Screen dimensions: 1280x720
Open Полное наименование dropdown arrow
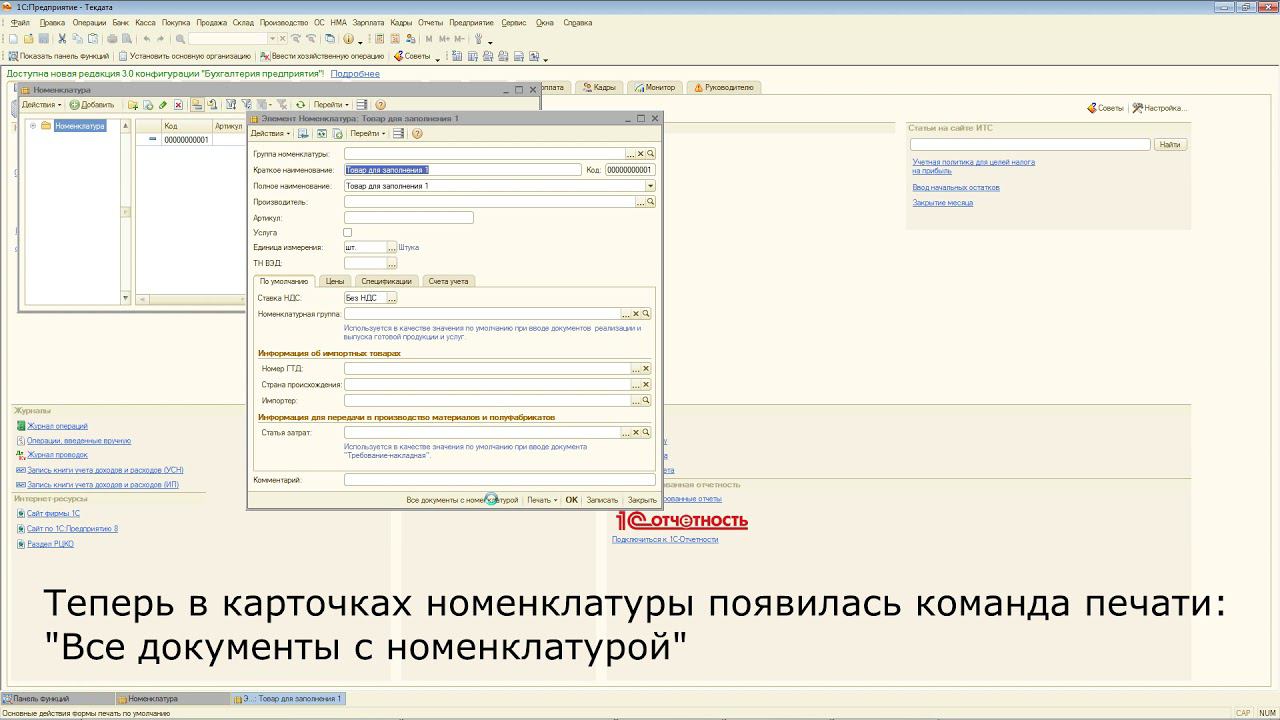click(x=650, y=186)
